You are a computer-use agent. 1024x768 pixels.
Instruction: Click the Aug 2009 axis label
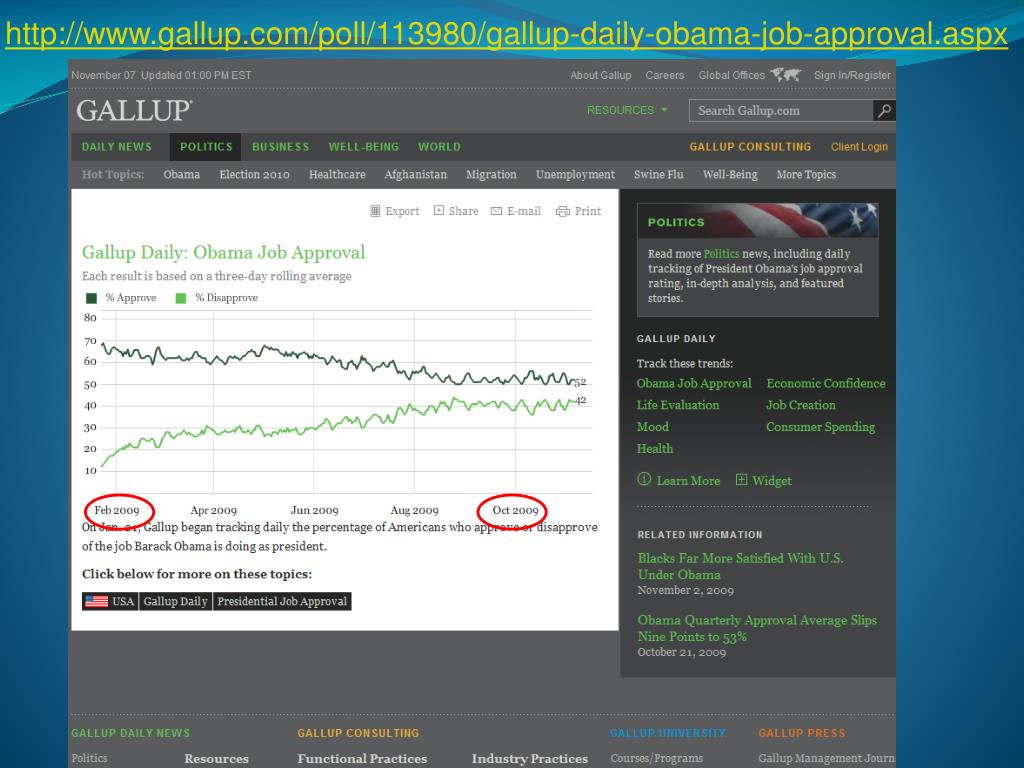pos(415,510)
